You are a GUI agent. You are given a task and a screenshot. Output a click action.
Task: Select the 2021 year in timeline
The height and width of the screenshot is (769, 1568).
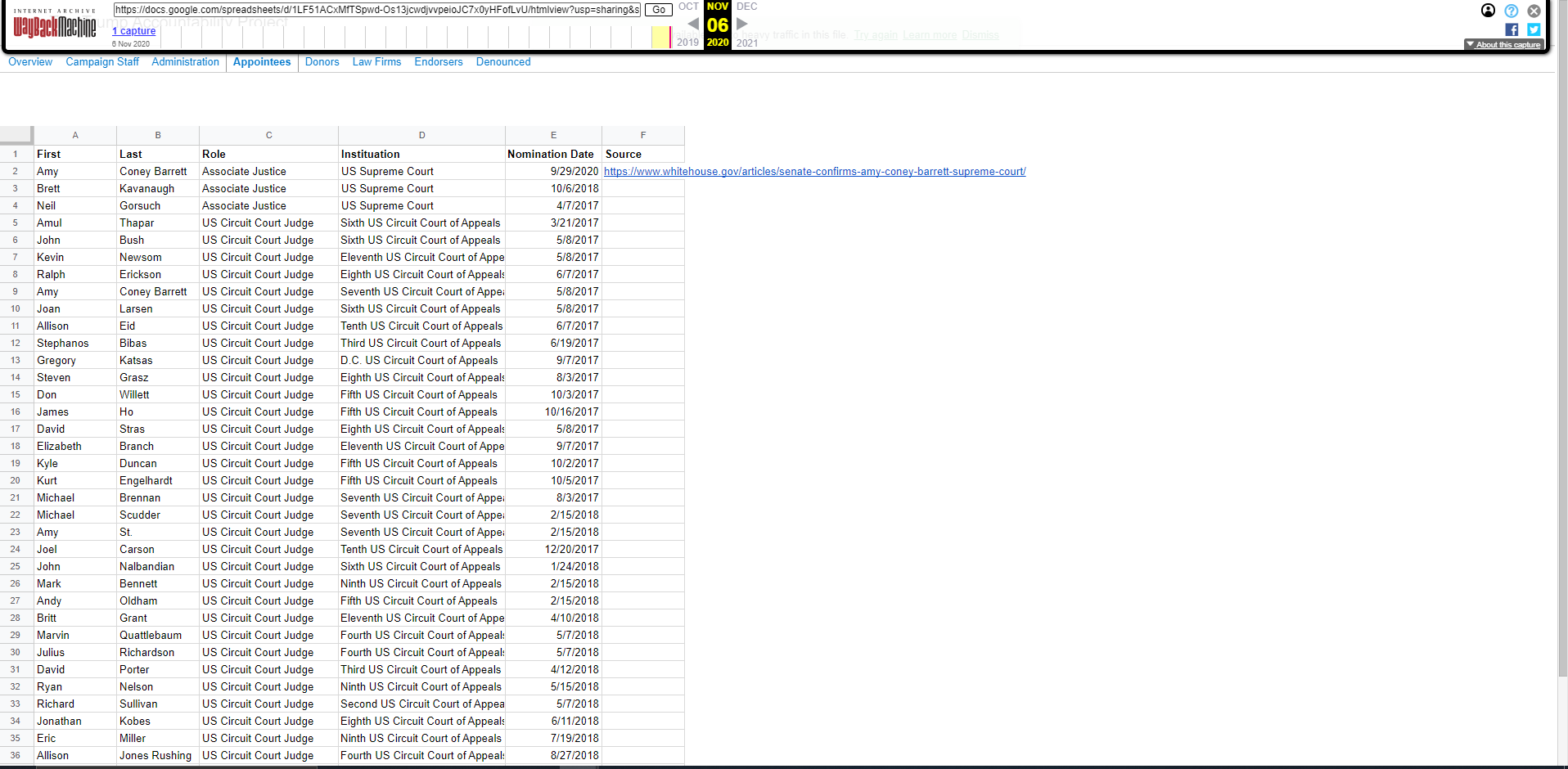coord(747,43)
